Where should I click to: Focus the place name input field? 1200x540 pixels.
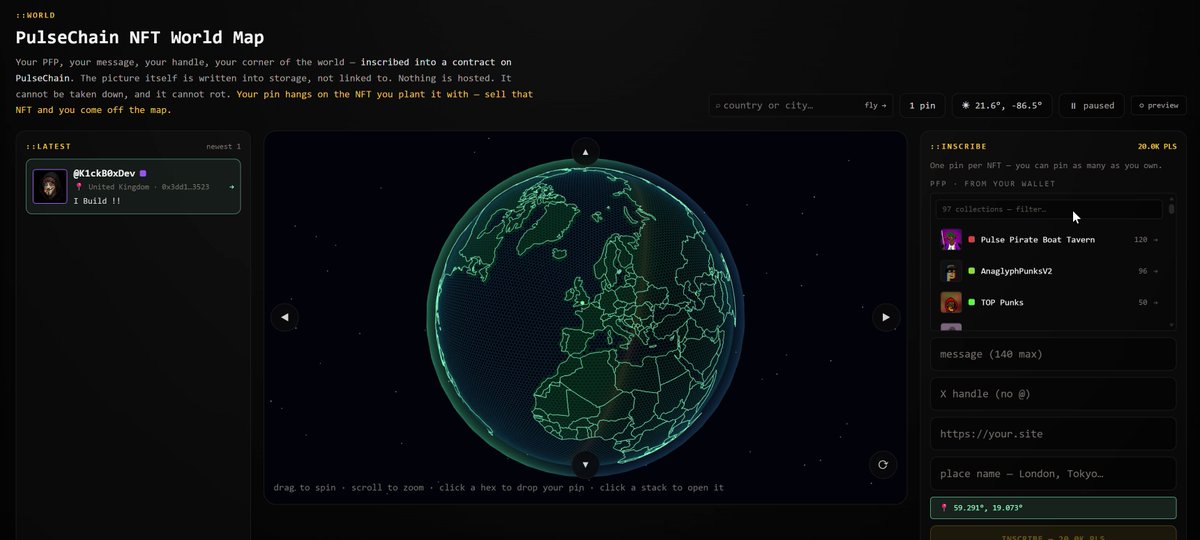[1053, 474]
